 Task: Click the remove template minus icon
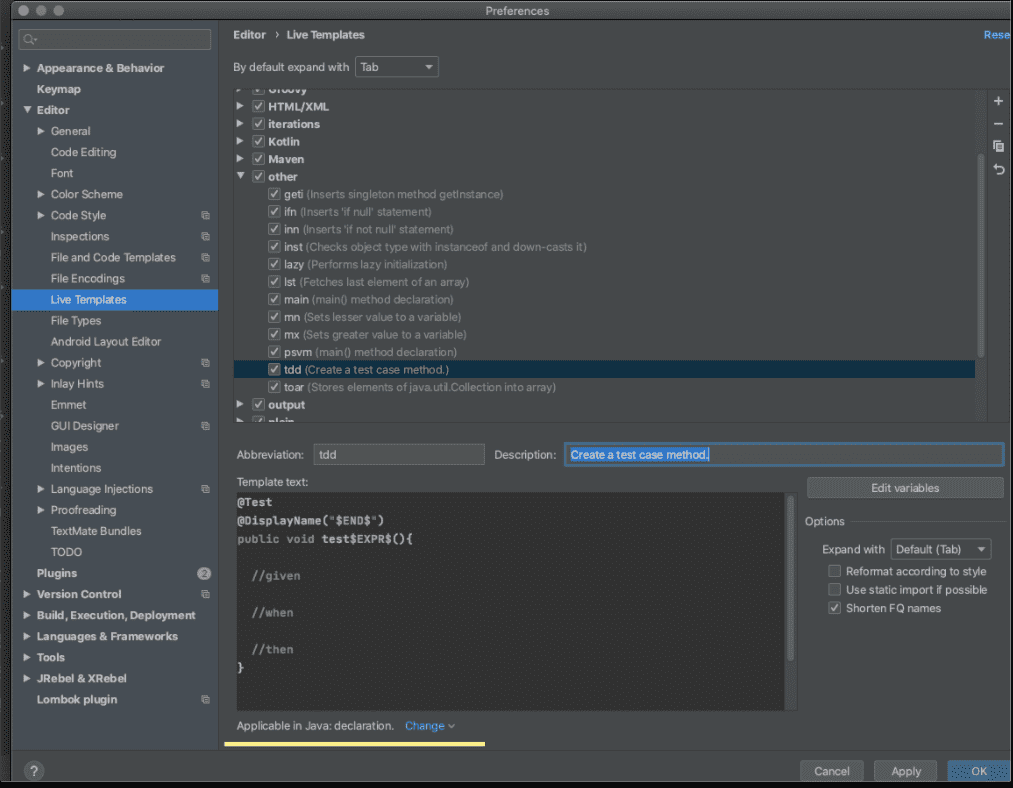(998, 124)
